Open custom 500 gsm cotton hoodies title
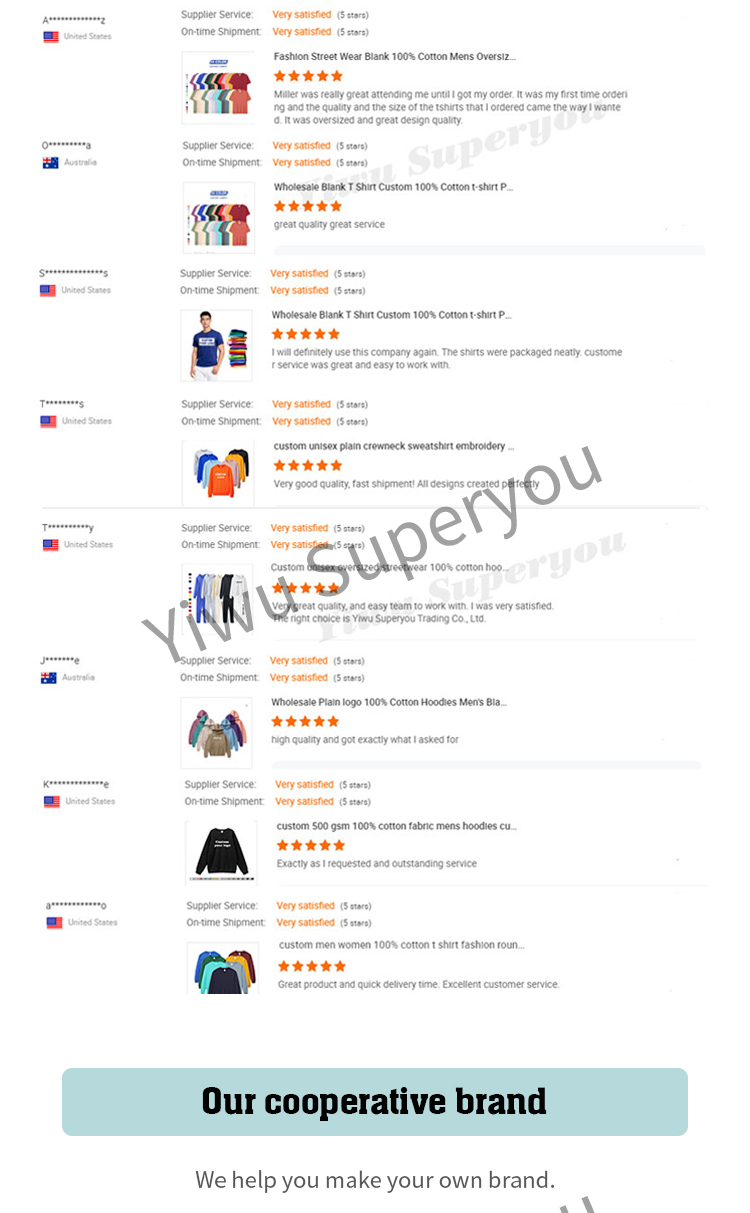Image resolution: width=750 pixels, height=1213 pixels. pyautogui.click(x=397, y=827)
